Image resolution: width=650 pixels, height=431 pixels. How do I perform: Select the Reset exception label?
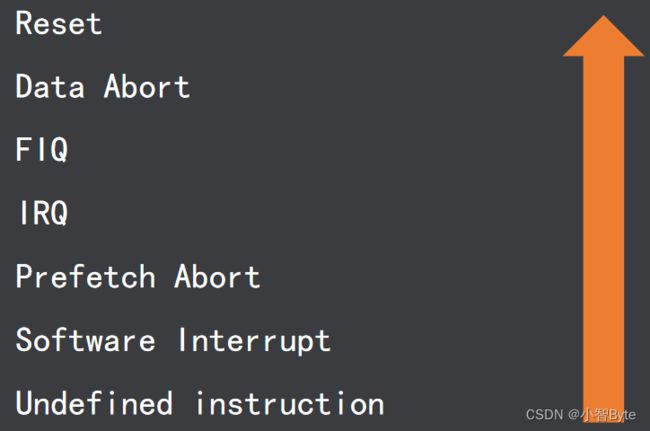click(58, 23)
